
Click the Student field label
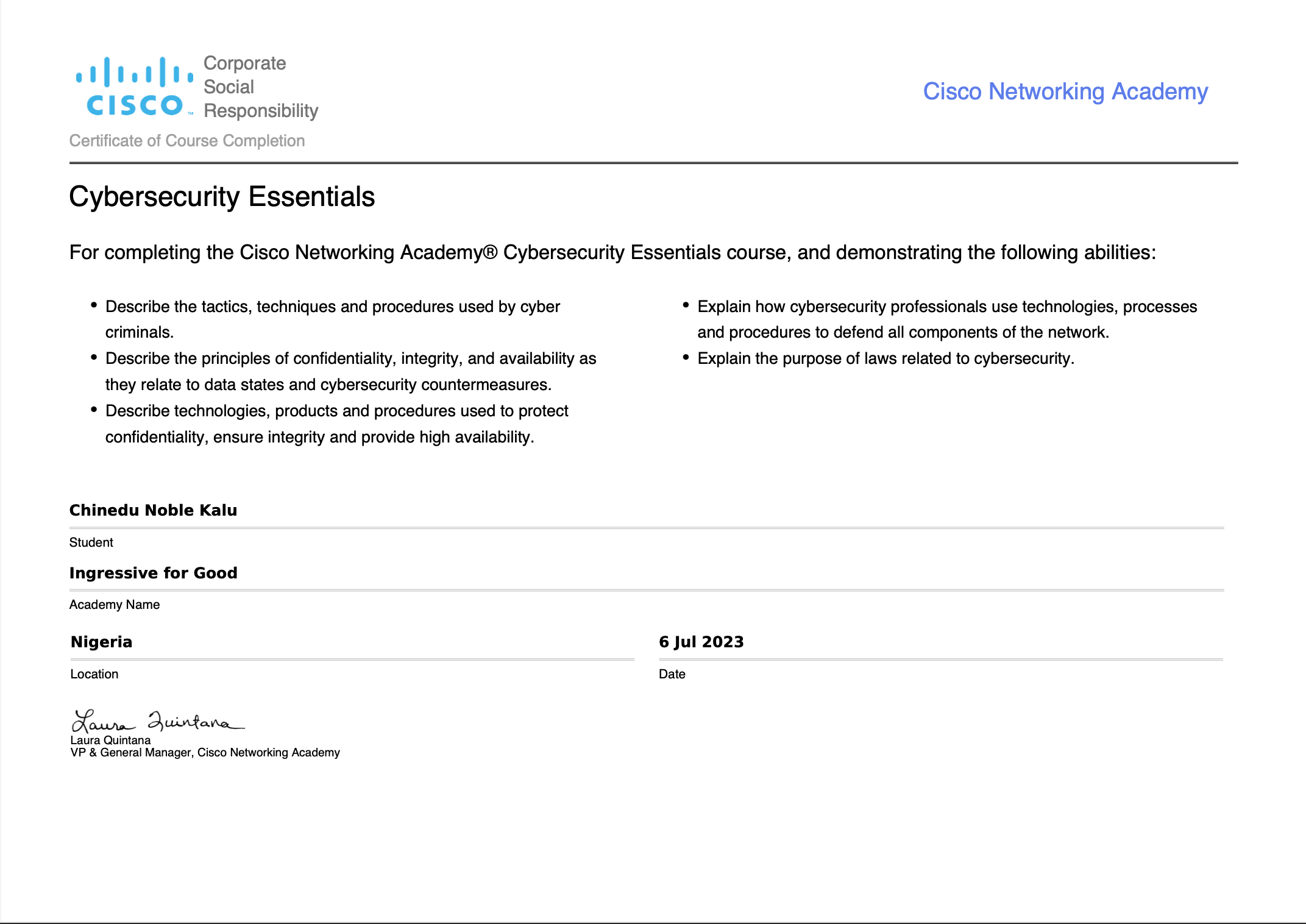(x=91, y=542)
